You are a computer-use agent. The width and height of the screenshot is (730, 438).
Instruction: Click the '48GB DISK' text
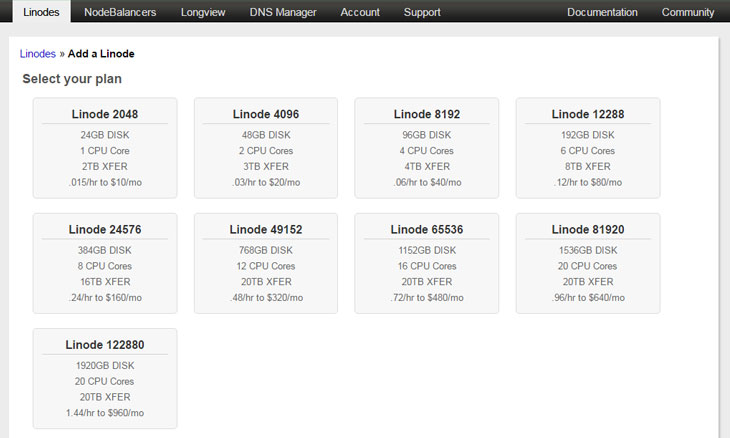pyautogui.click(x=266, y=135)
